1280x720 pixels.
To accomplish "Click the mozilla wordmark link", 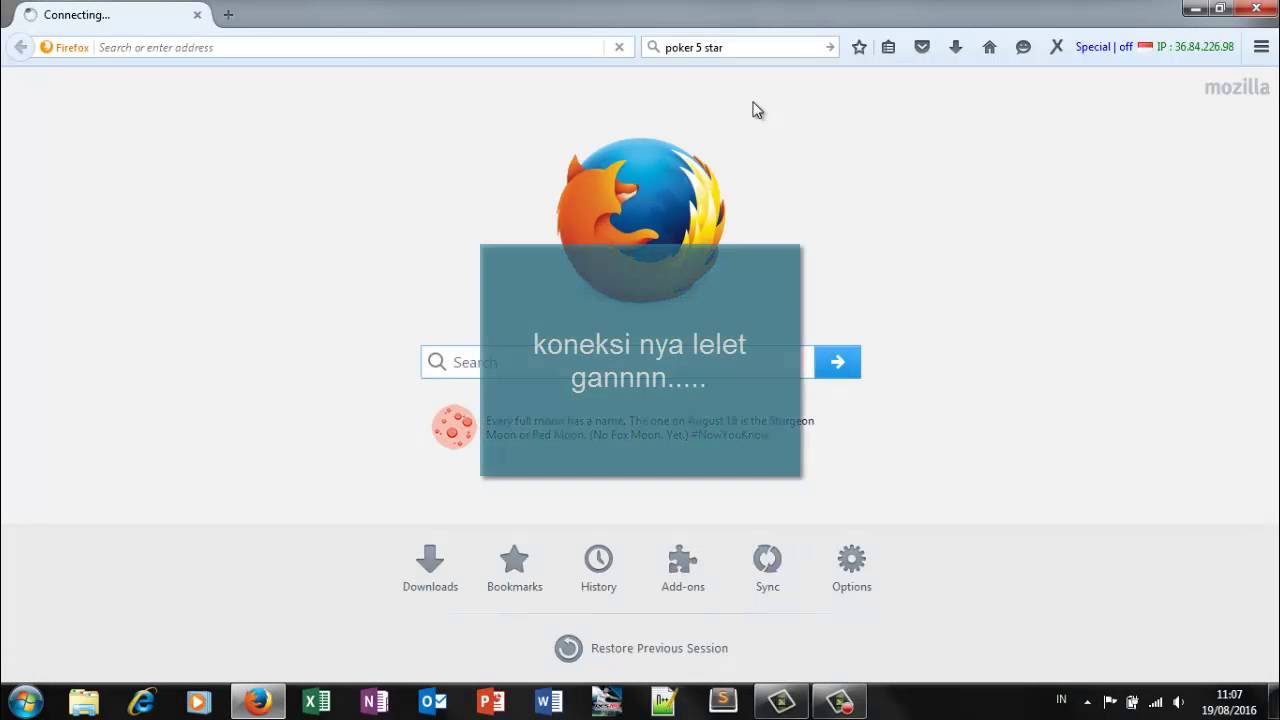I will (x=1237, y=87).
